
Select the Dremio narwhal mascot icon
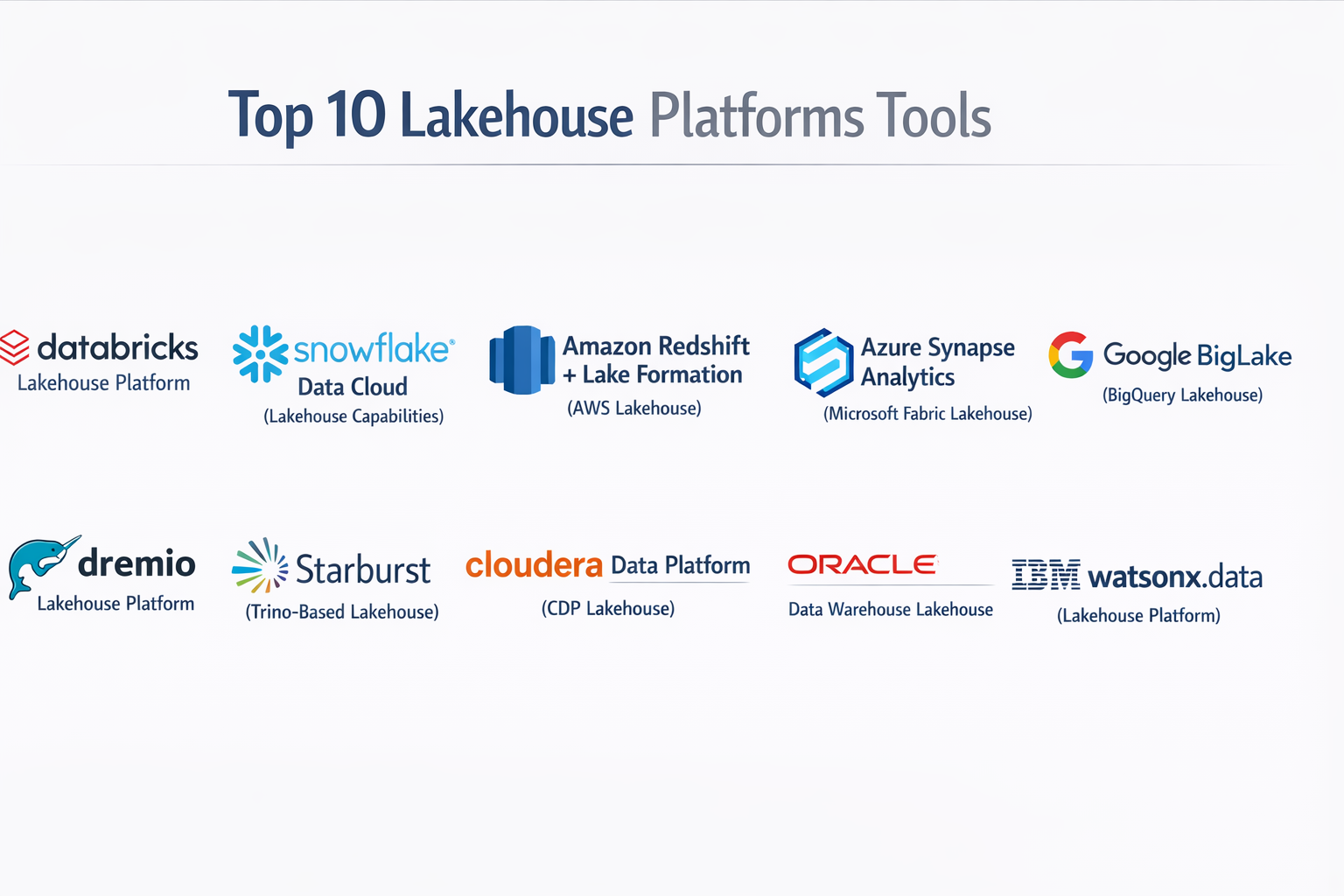[x=39, y=565]
